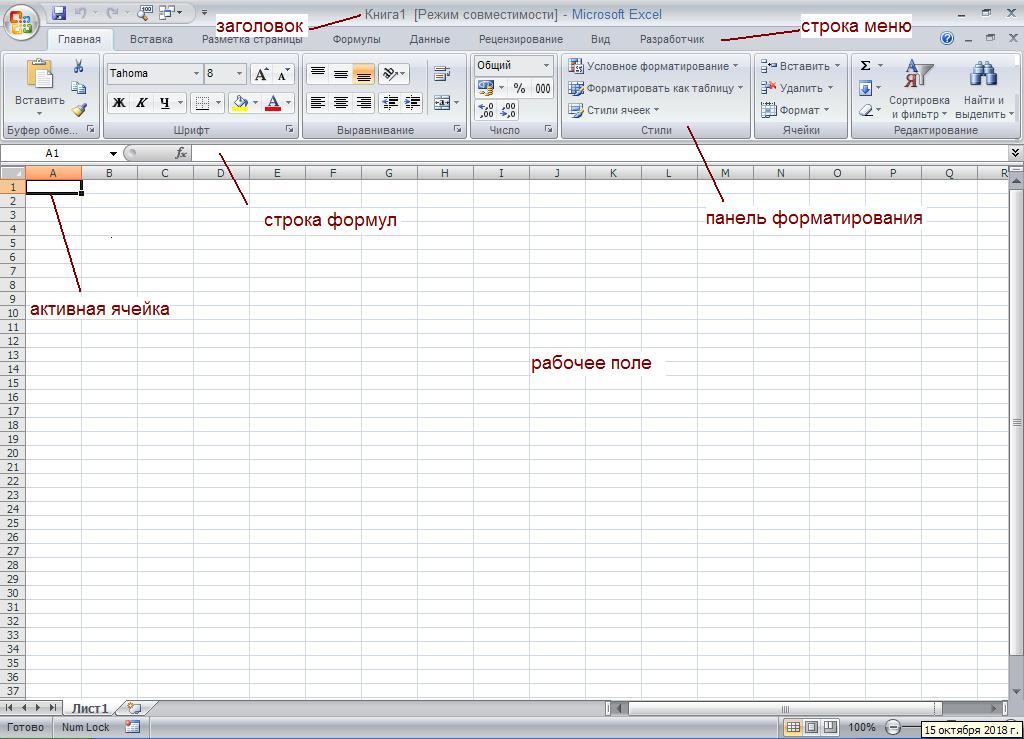Toggle top vertical alignment
This screenshot has width=1024, height=739.
click(x=318, y=74)
